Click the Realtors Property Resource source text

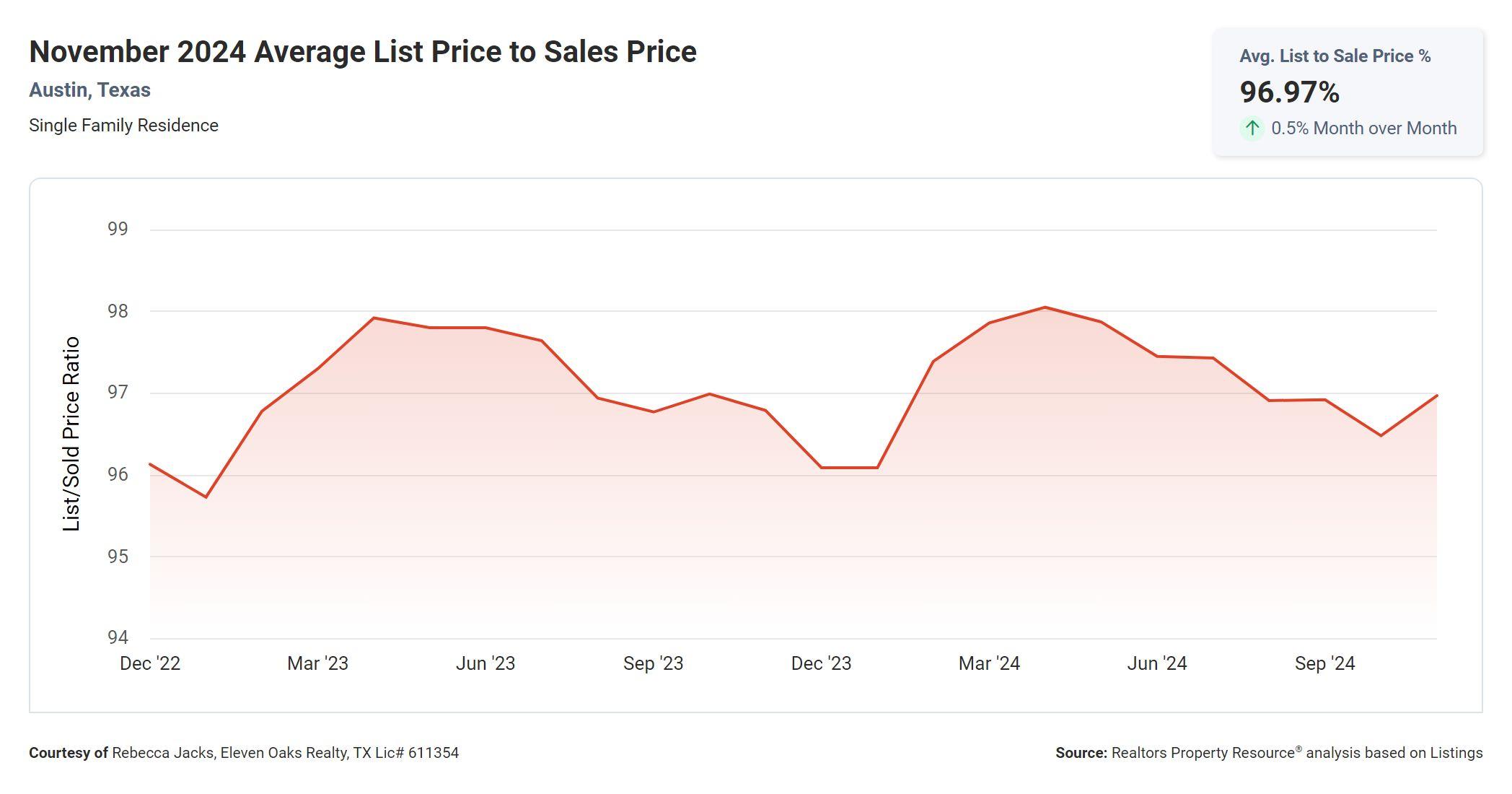pos(1269,753)
